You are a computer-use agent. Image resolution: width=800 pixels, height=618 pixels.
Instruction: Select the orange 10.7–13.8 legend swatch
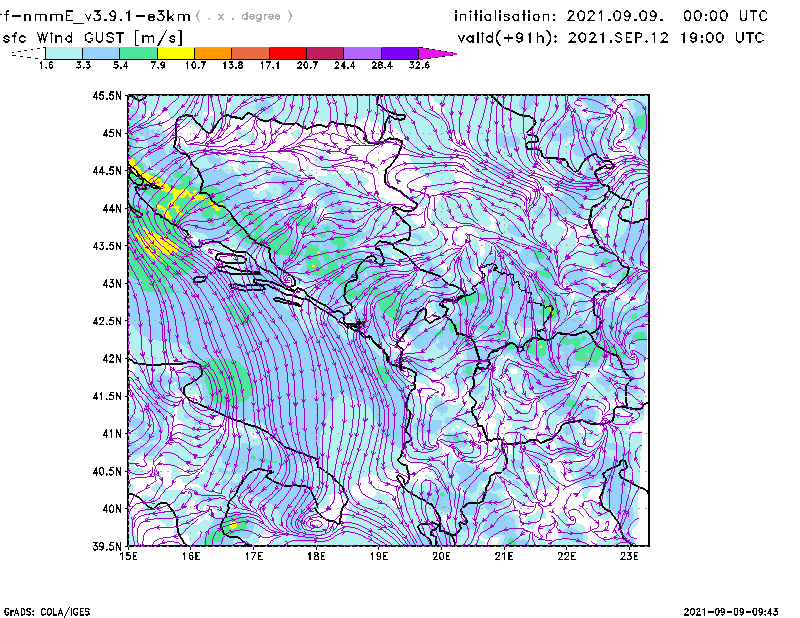pyautogui.click(x=213, y=53)
